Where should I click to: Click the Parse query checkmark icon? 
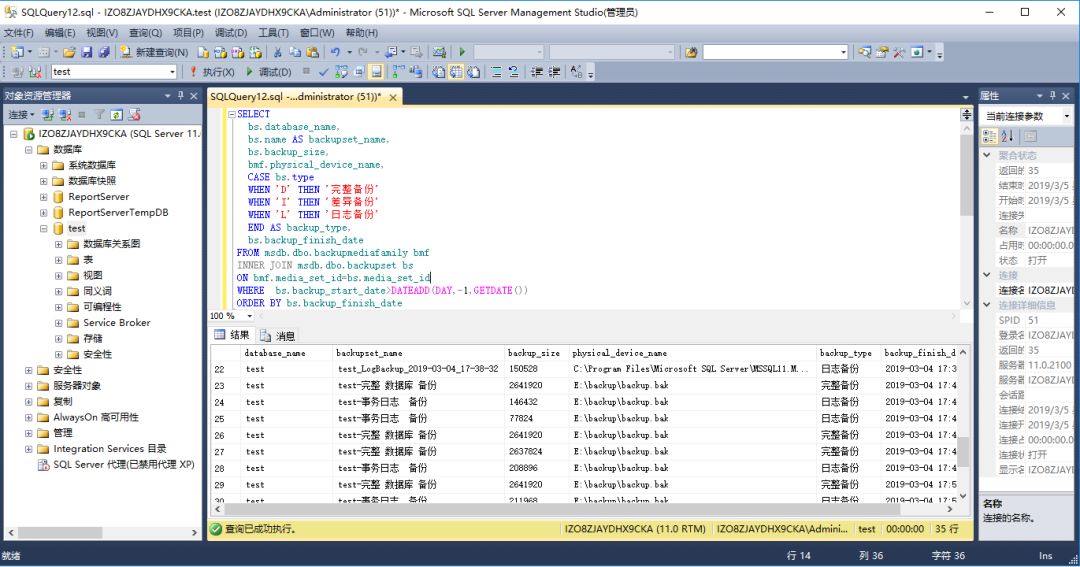(324, 72)
